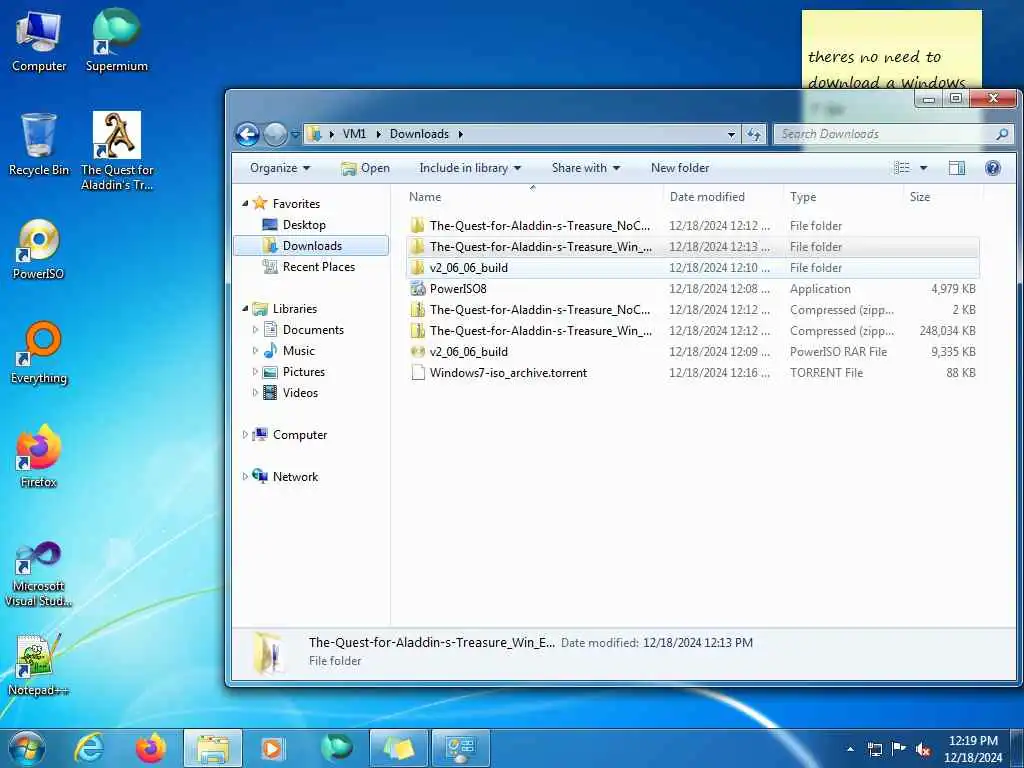The height and width of the screenshot is (768, 1024).
Task: Select the 248,034 KB compressed zip file
Action: click(x=692, y=331)
